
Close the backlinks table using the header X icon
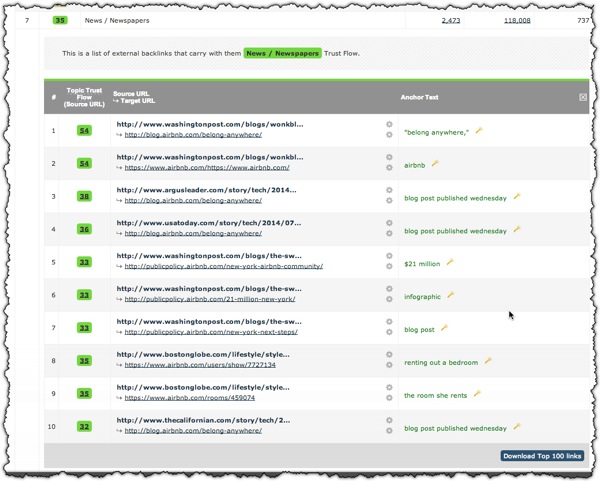pyautogui.click(x=582, y=98)
